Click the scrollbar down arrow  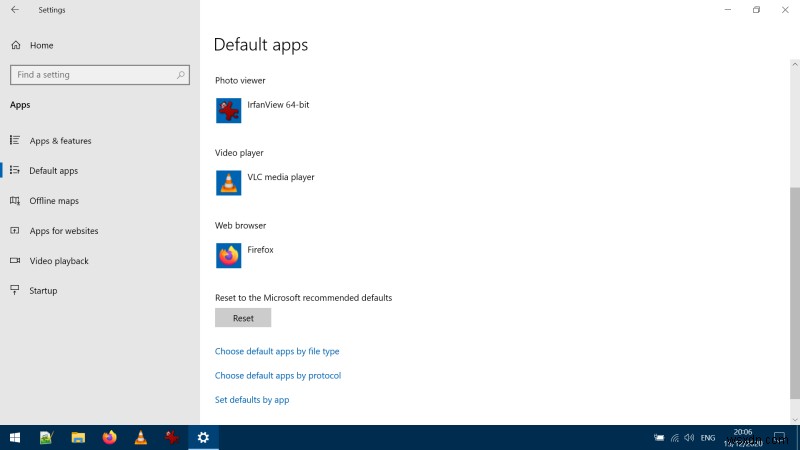[x=794, y=420]
